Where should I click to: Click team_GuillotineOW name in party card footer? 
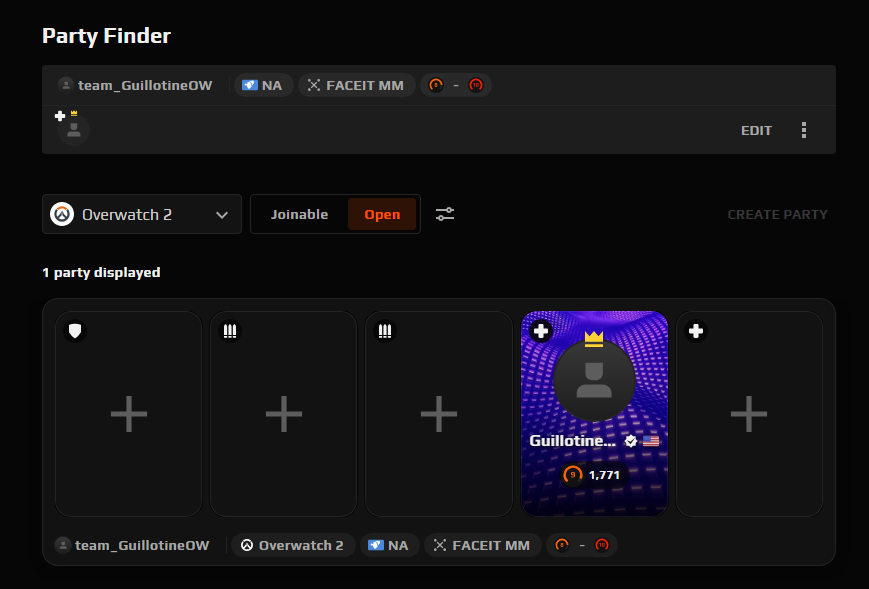pos(142,545)
